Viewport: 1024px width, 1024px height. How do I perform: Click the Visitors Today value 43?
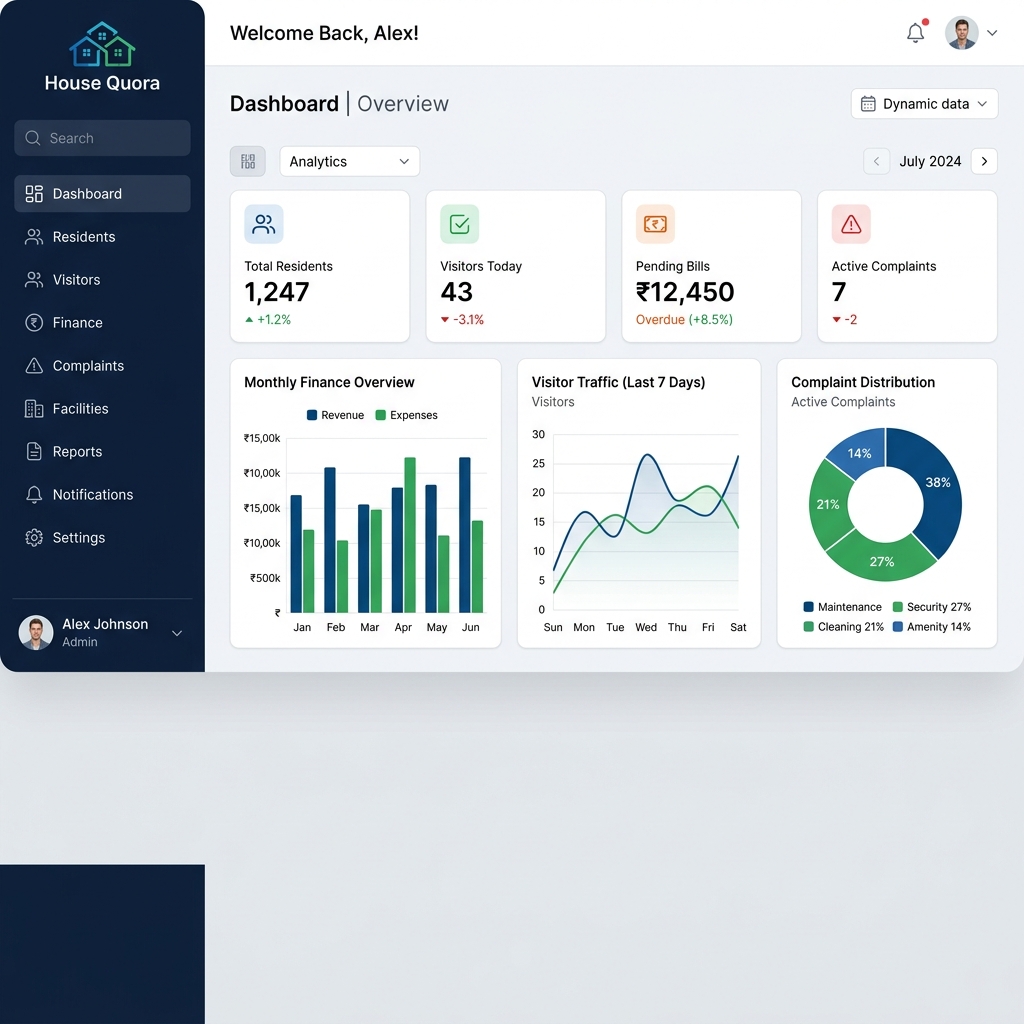point(456,292)
